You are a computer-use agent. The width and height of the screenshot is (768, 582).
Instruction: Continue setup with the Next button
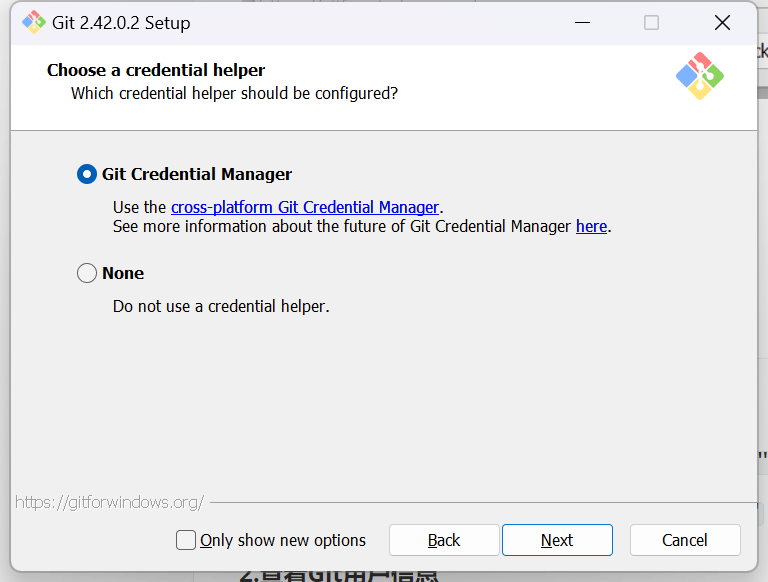[x=557, y=540]
